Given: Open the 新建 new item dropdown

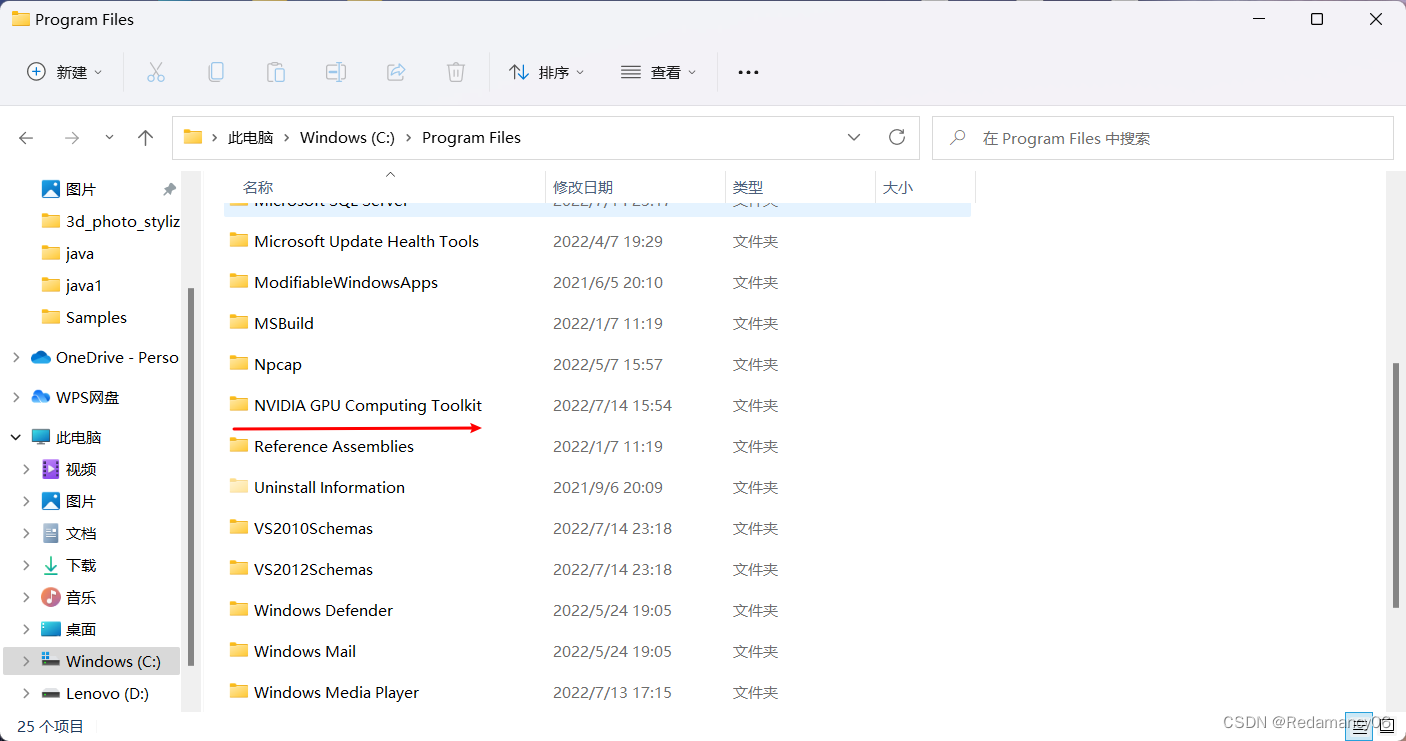Looking at the screenshot, I should (x=64, y=72).
